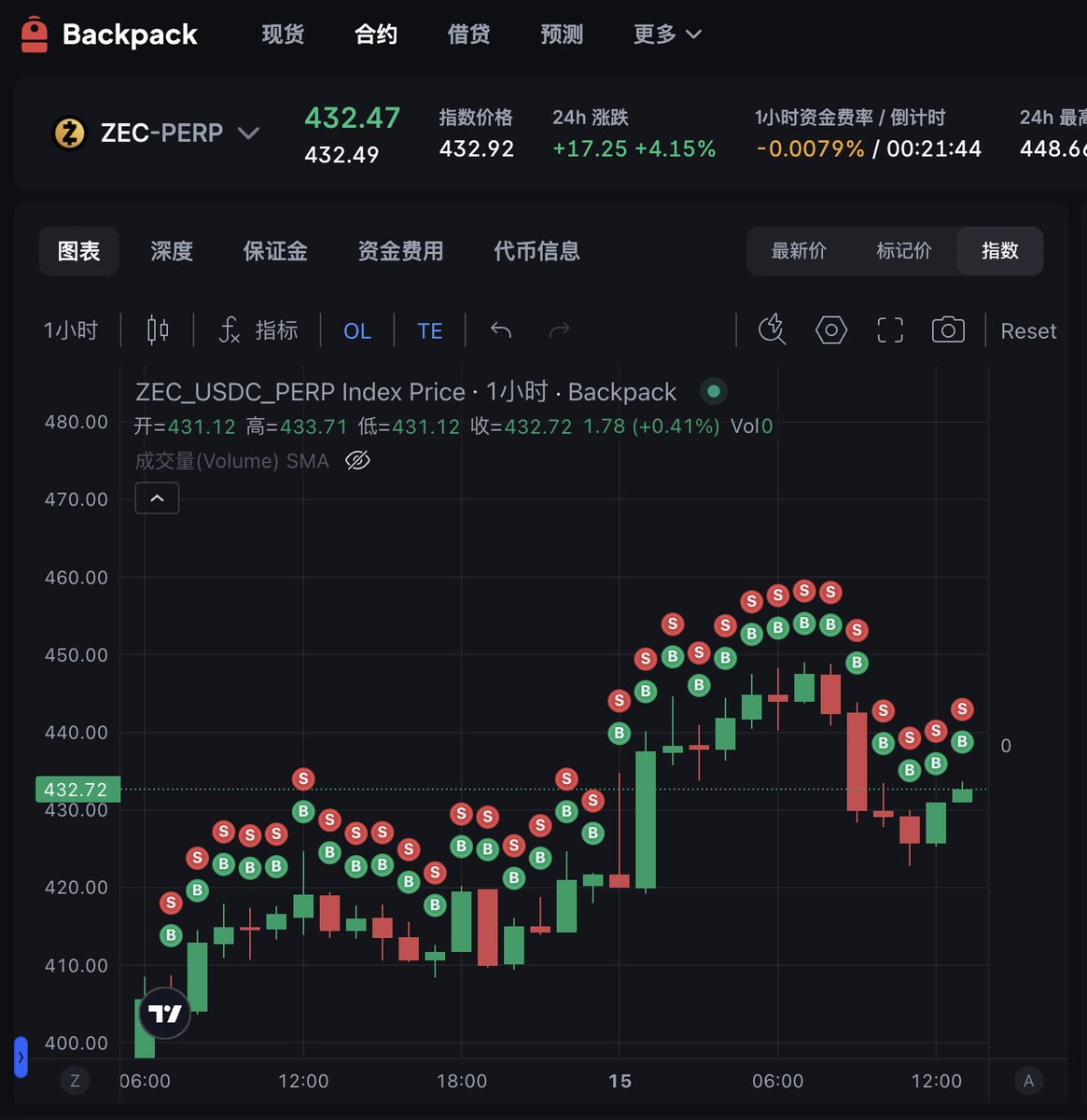Click the 432.72 current price label
1087x1120 pixels.
77,790
